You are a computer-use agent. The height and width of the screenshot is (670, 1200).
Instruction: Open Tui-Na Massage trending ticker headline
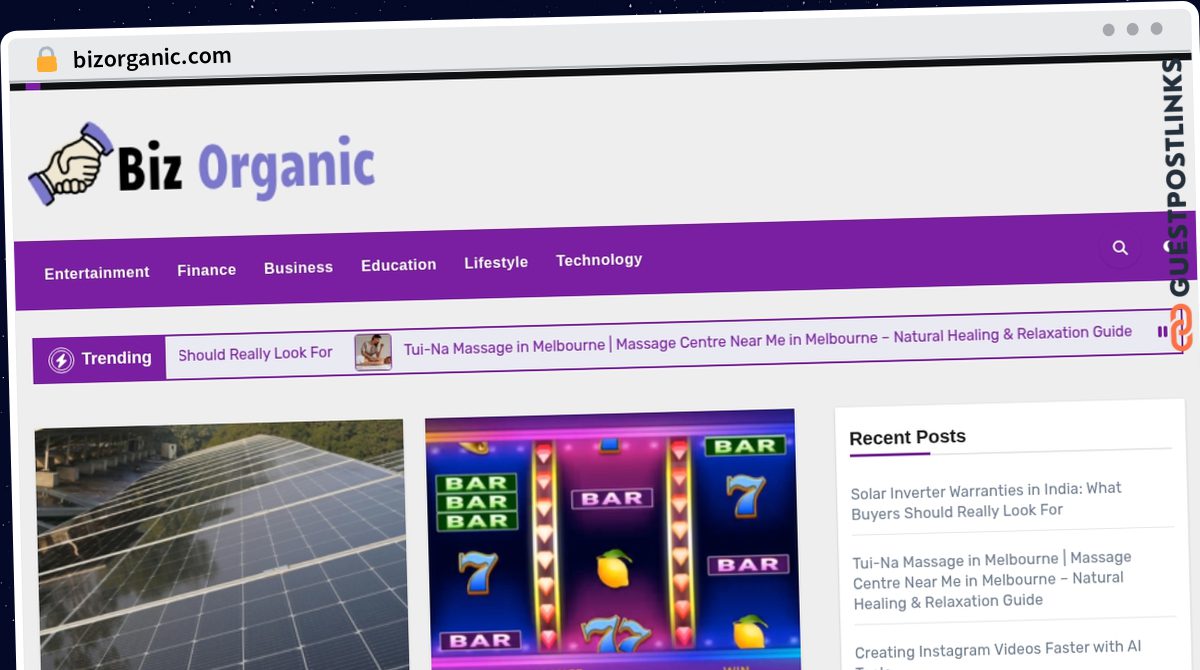[768, 340]
